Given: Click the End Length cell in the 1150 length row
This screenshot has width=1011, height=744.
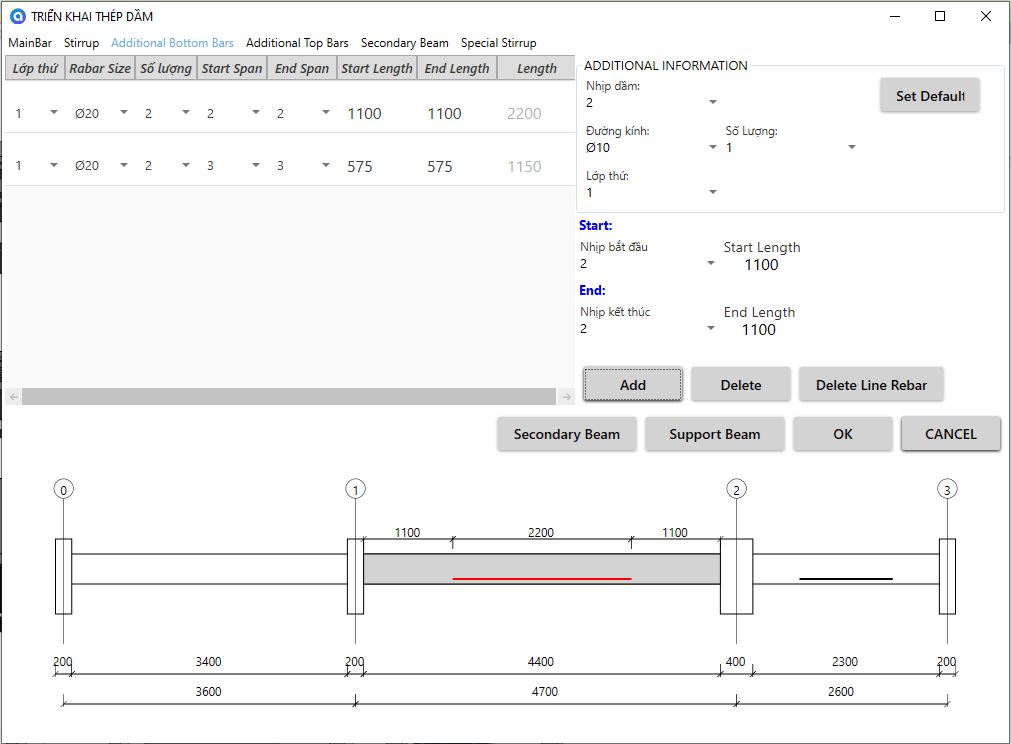Looking at the screenshot, I should (x=440, y=166).
